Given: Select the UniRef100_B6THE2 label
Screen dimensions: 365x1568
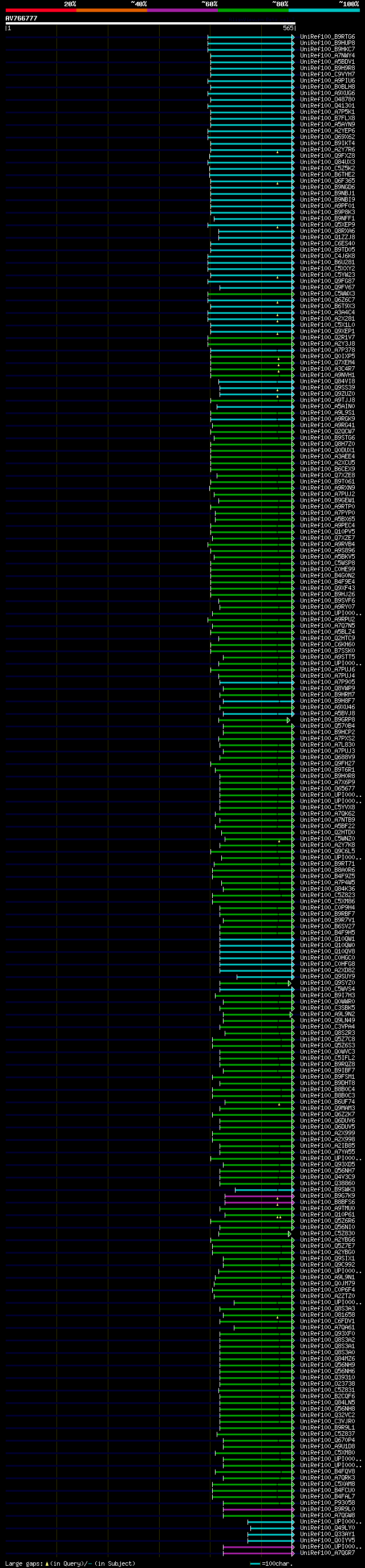Looking at the screenshot, I should [x=327, y=175].
